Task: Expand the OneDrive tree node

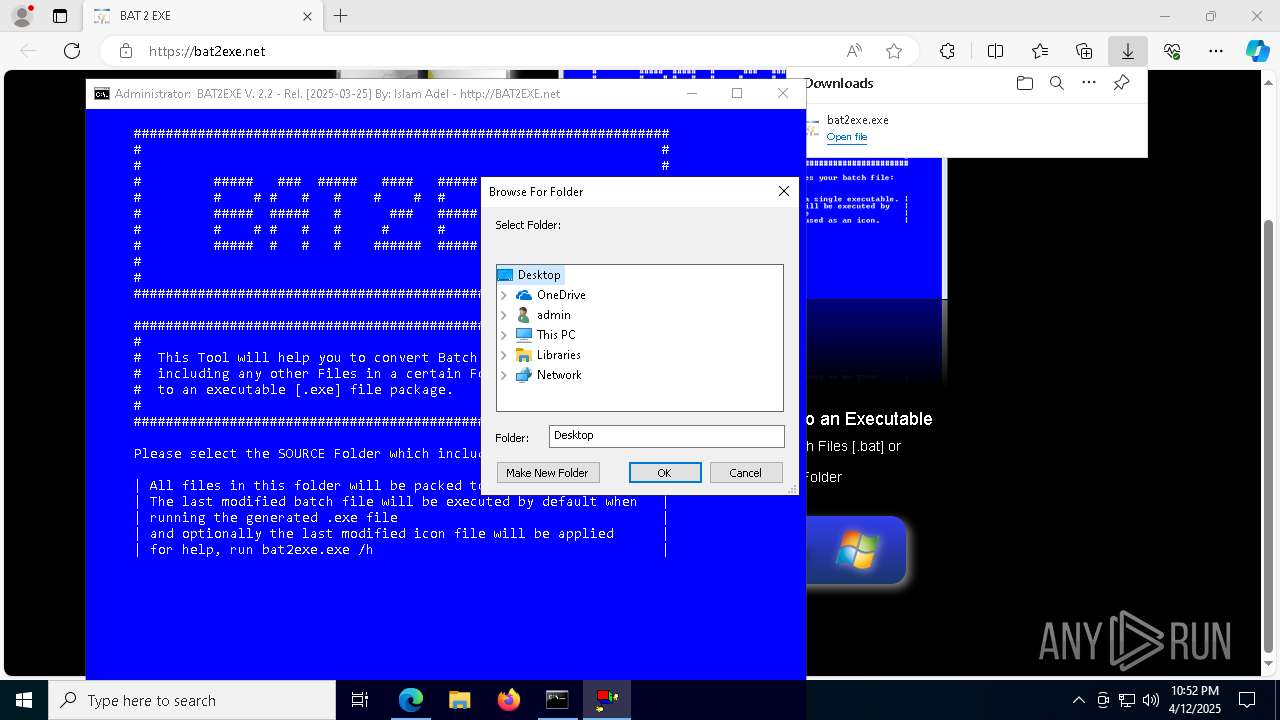Action: click(504, 295)
